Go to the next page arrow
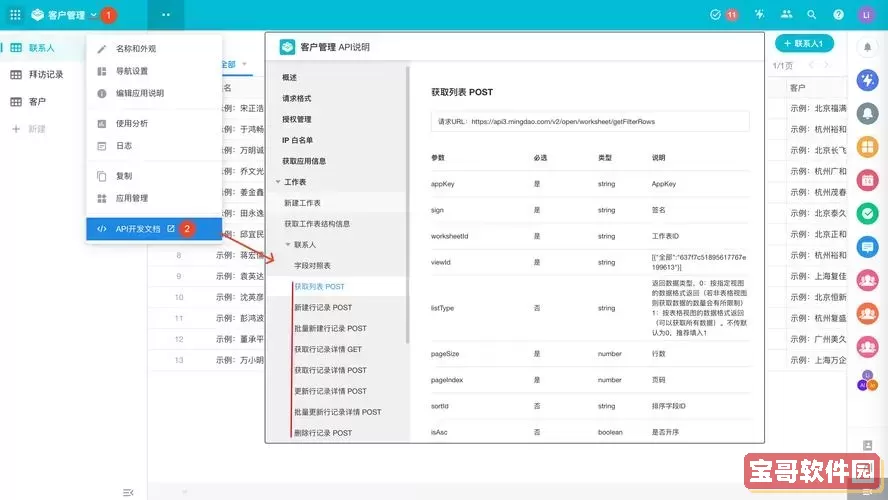The image size is (888, 500). [x=826, y=65]
